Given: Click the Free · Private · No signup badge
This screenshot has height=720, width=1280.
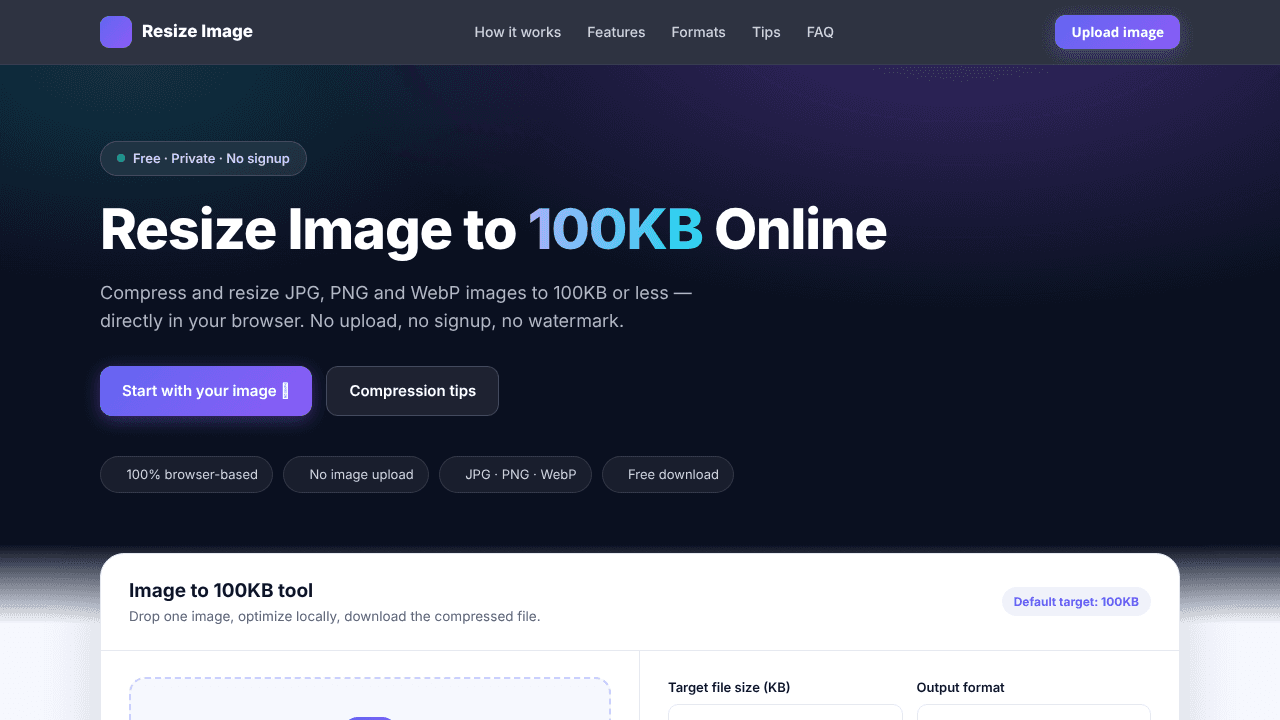Looking at the screenshot, I should pos(203,158).
